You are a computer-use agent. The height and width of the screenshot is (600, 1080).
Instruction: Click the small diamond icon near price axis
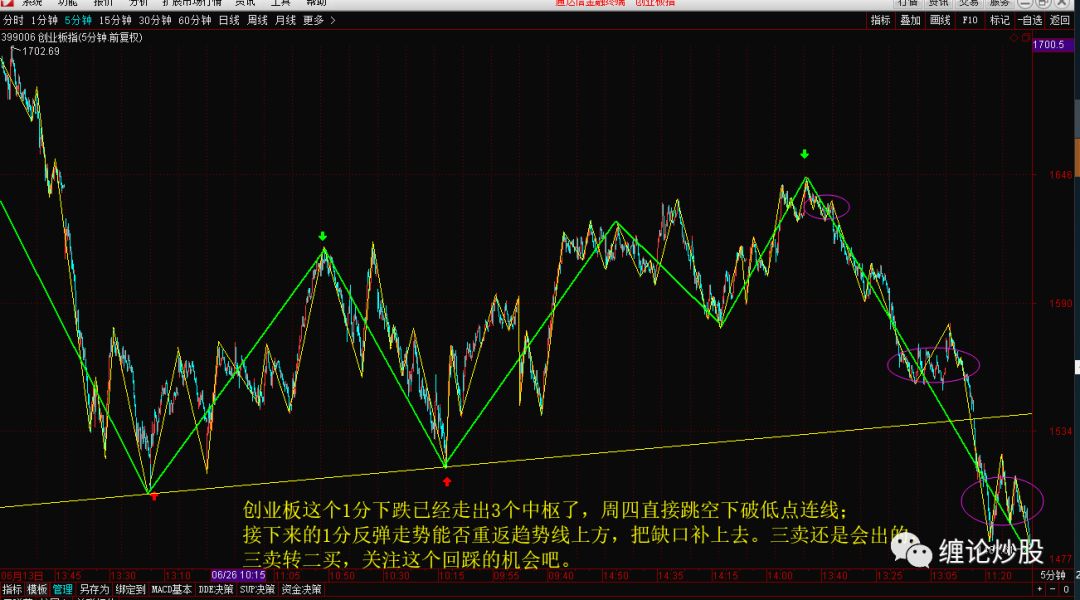tap(1014, 38)
